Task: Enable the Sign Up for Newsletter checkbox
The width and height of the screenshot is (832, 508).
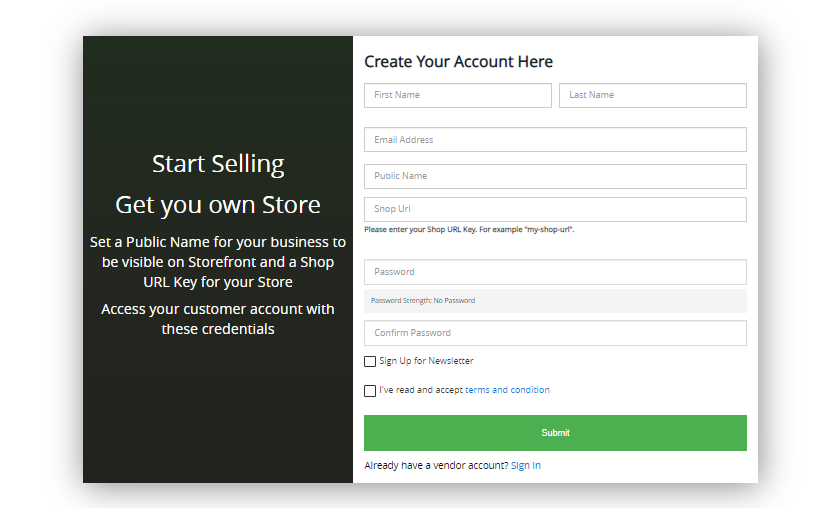Action: (x=370, y=361)
